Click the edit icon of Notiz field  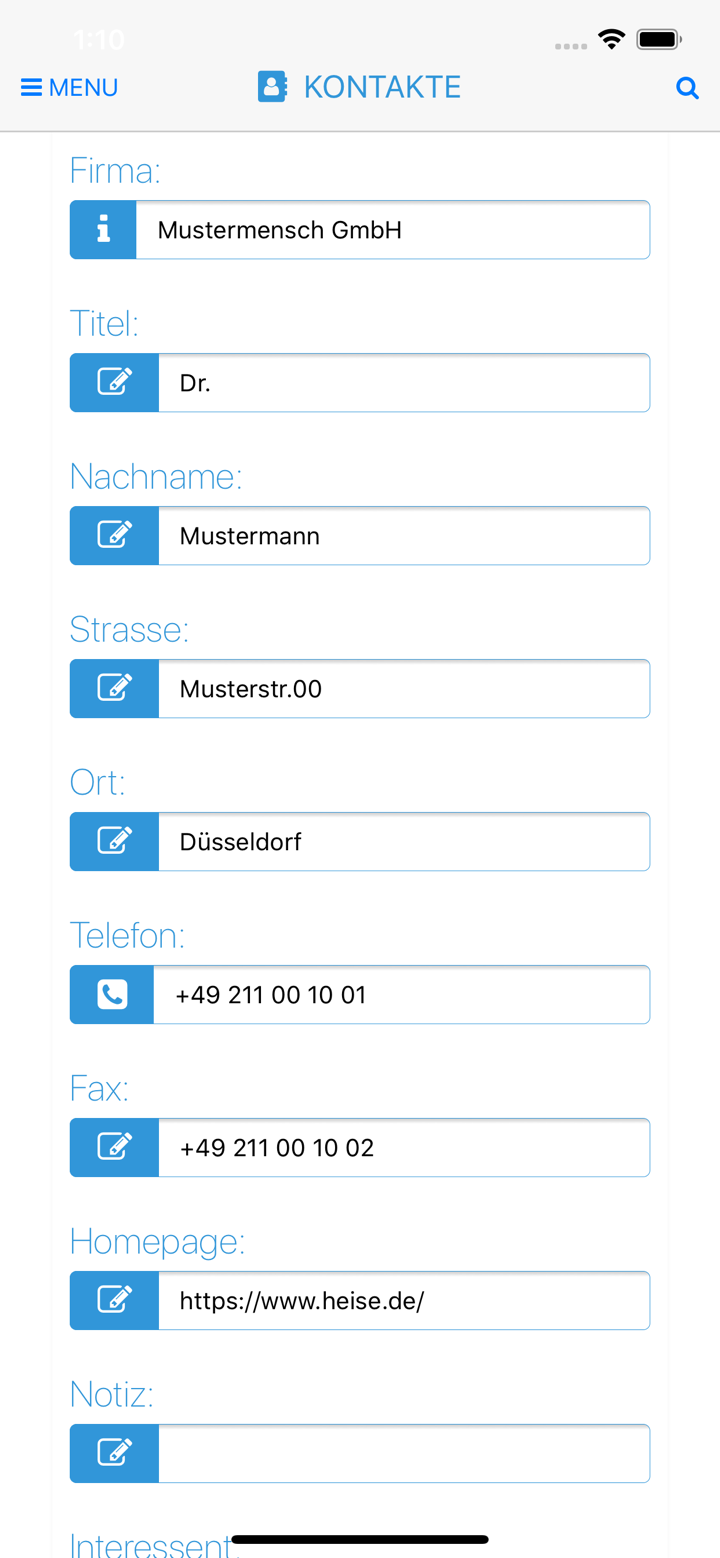click(x=114, y=1454)
